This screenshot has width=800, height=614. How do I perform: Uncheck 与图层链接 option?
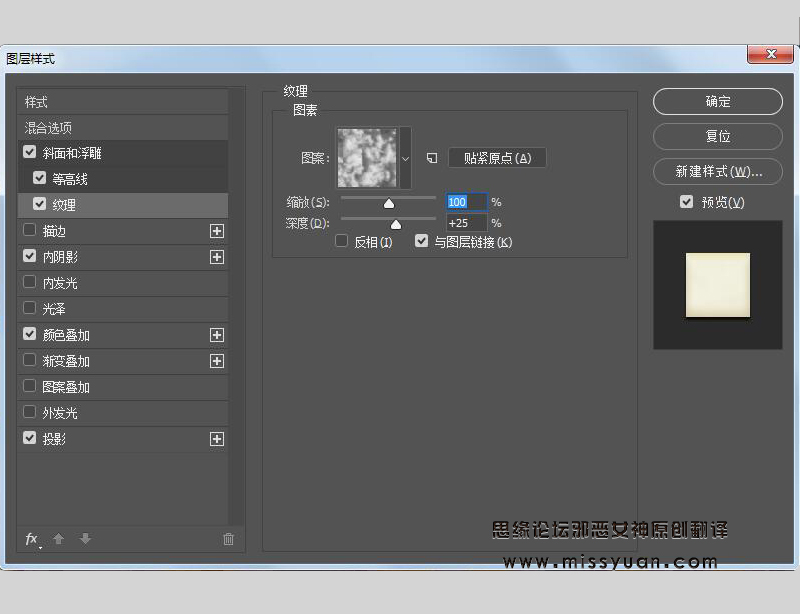(x=422, y=241)
